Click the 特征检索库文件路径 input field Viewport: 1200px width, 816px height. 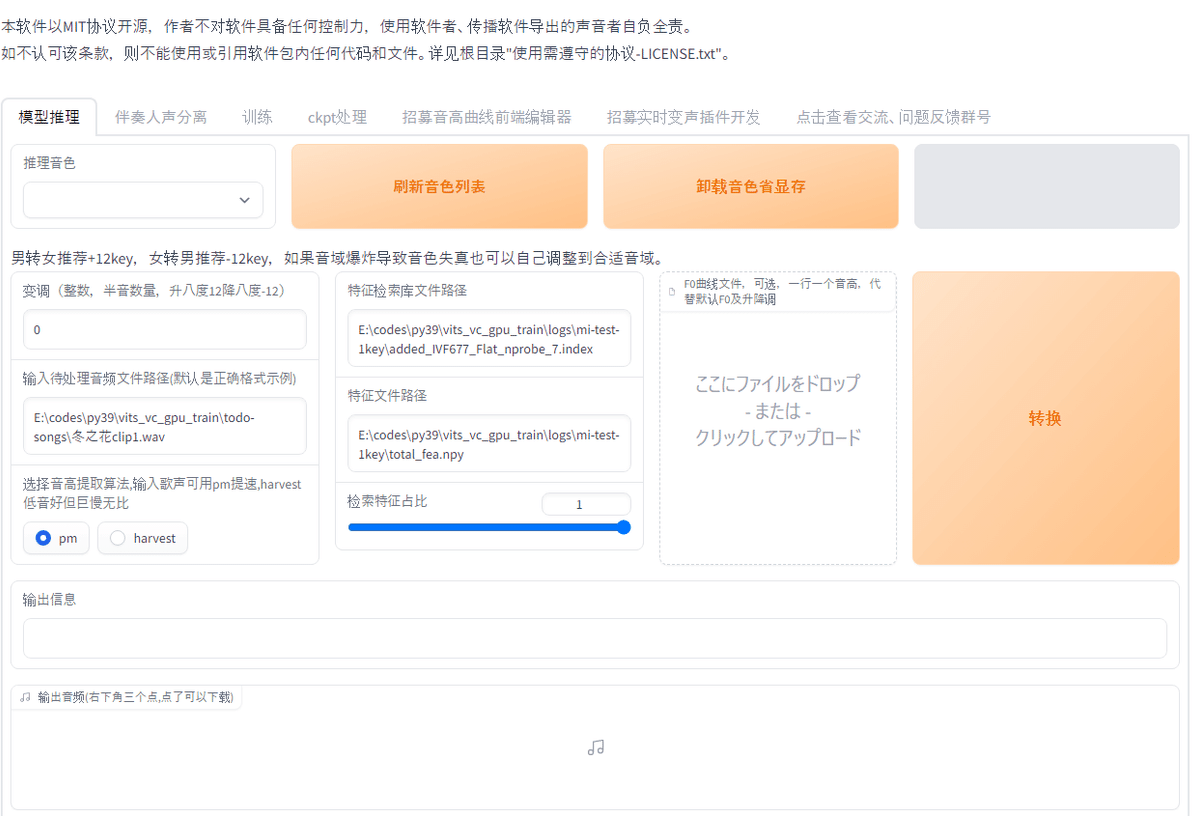pyautogui.click(x=489, y=338)
